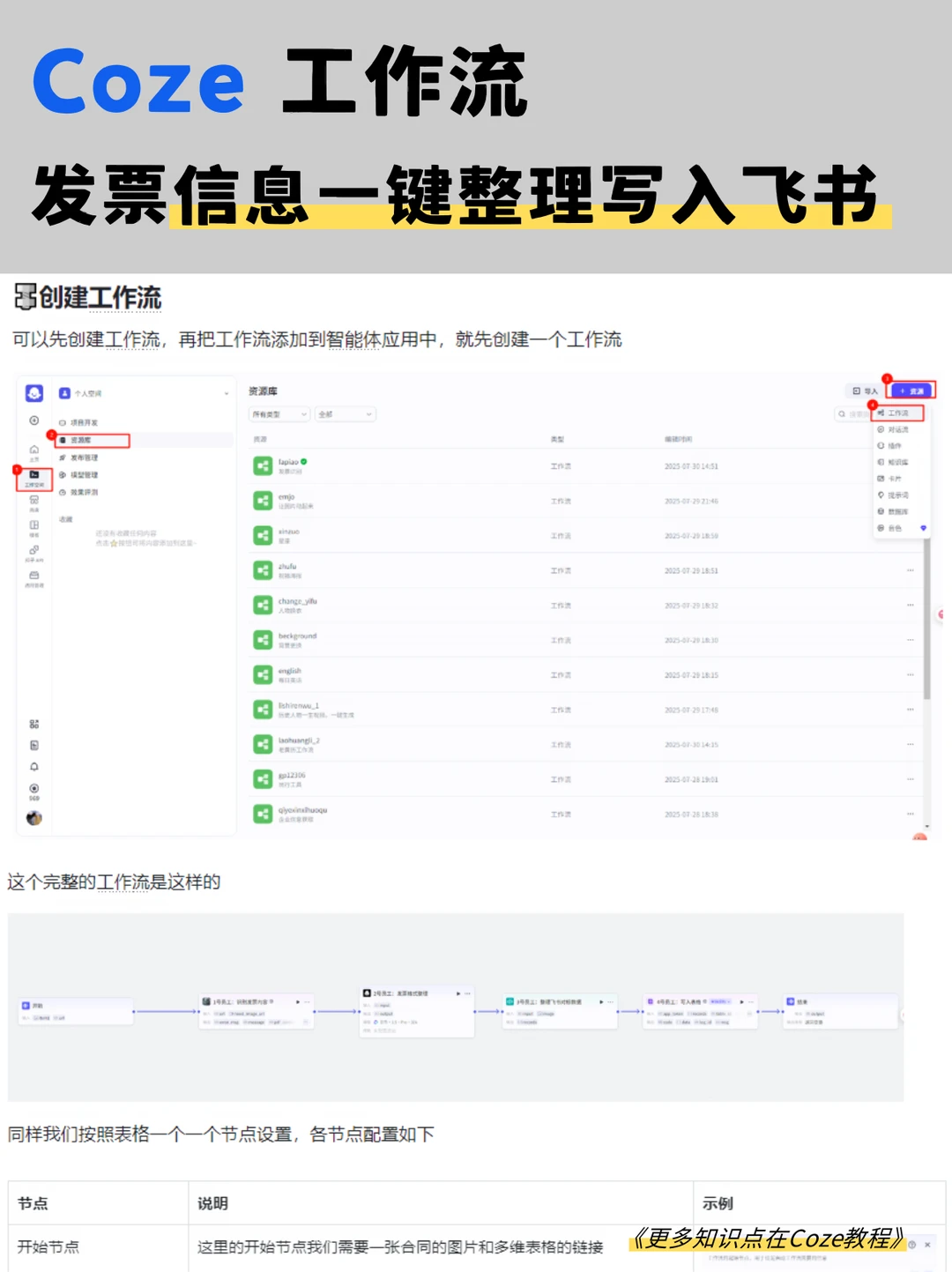Choose 数据库 from the resource dropdown menu

[897, 511]
